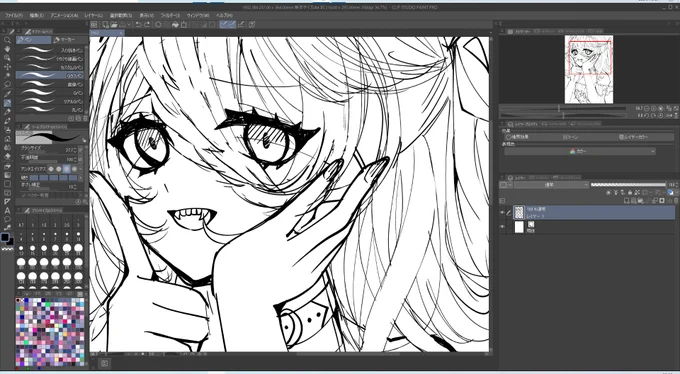Step the stabilization value with its spinner arrows

pyautogui.click(x=75, y=187)
